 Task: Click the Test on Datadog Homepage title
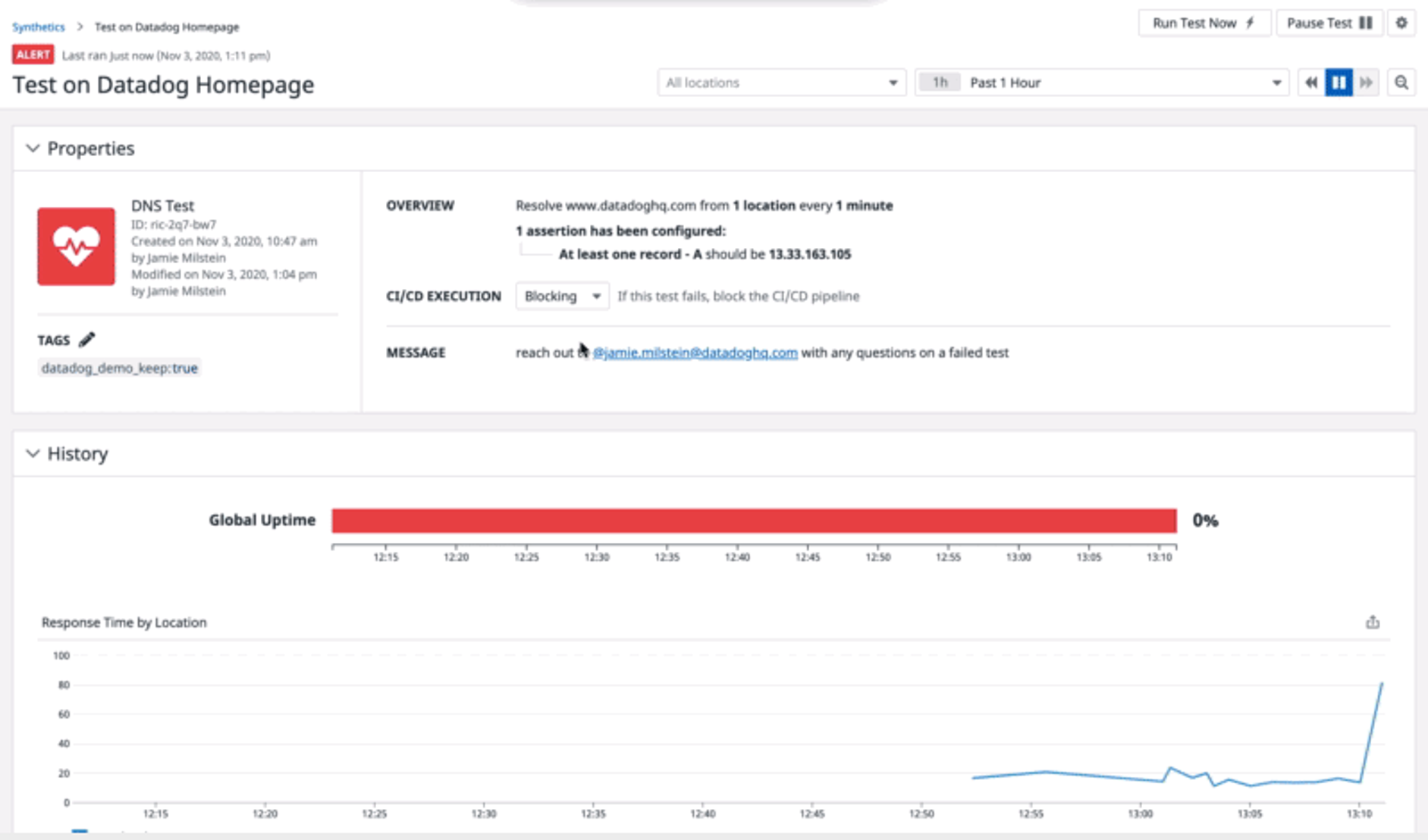tap(163, 84)
